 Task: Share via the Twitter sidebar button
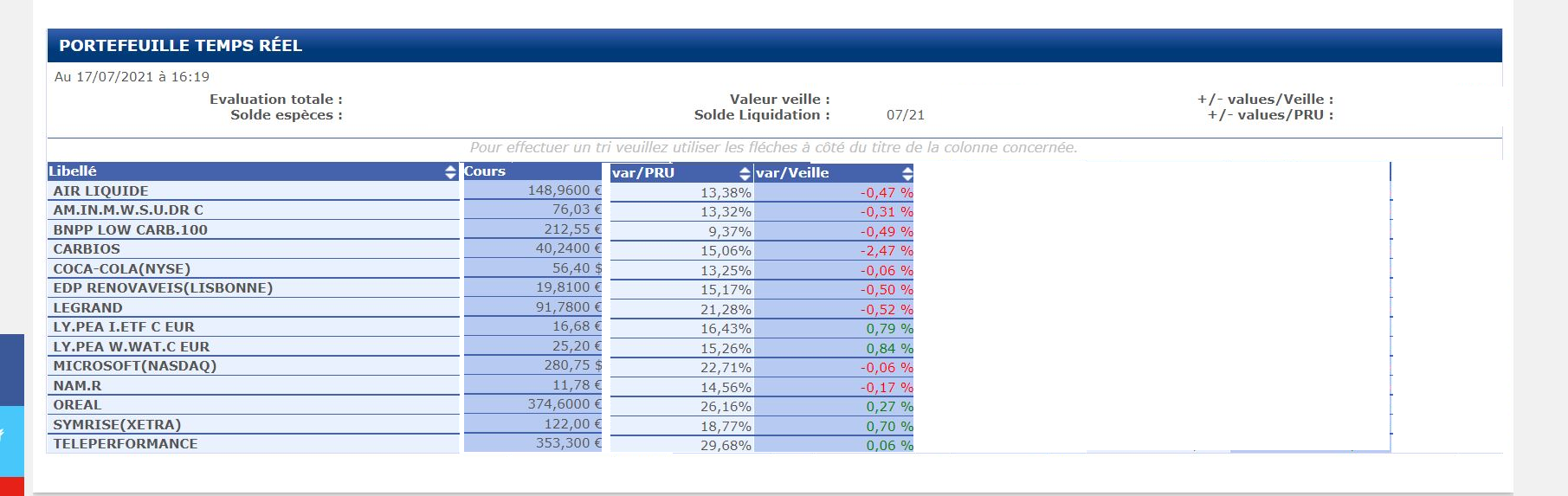11,441
